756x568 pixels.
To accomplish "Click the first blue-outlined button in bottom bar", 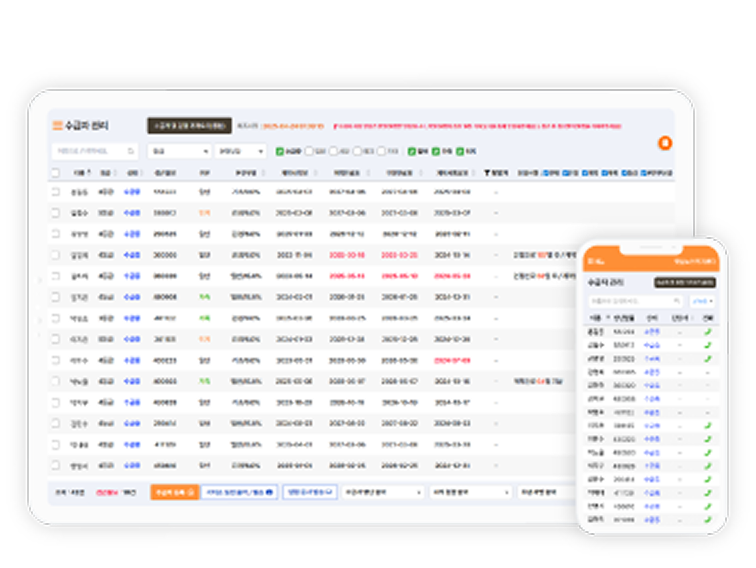I will (240, 492).
